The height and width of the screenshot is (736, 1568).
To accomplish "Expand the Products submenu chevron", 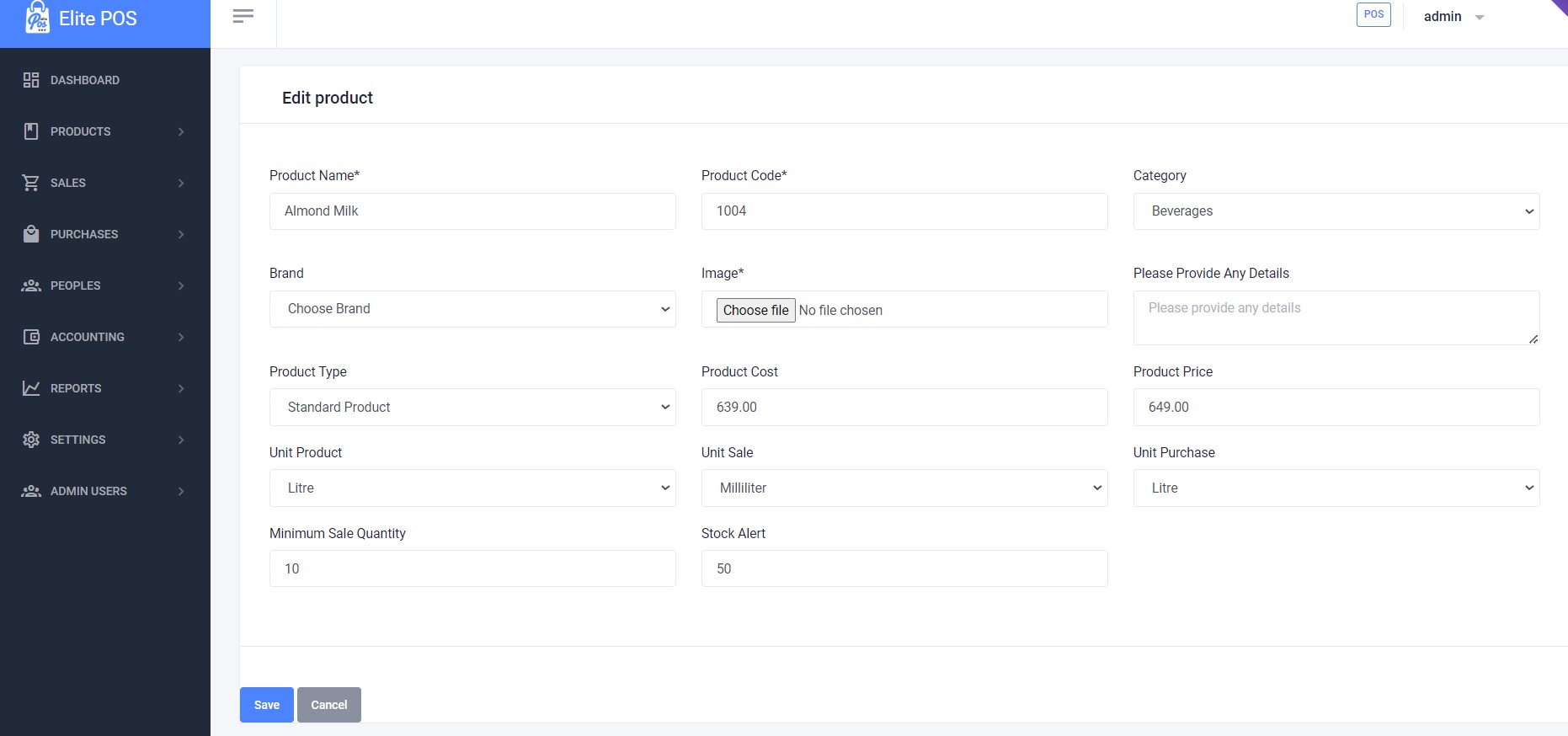I will point(181,131).
